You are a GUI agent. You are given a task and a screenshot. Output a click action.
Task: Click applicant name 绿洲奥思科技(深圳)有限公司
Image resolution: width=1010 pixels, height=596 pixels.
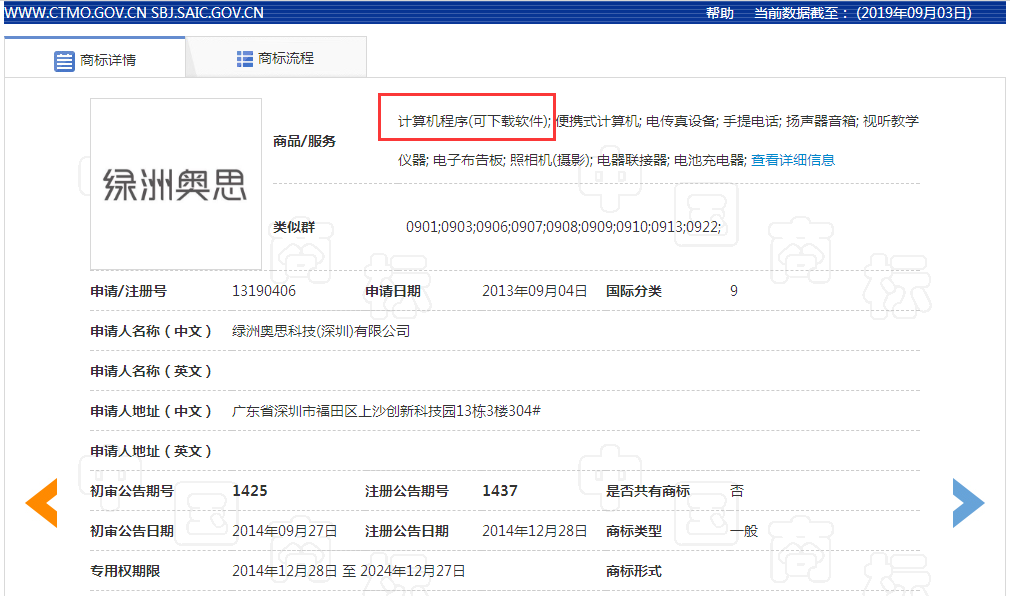click(321, 331)
